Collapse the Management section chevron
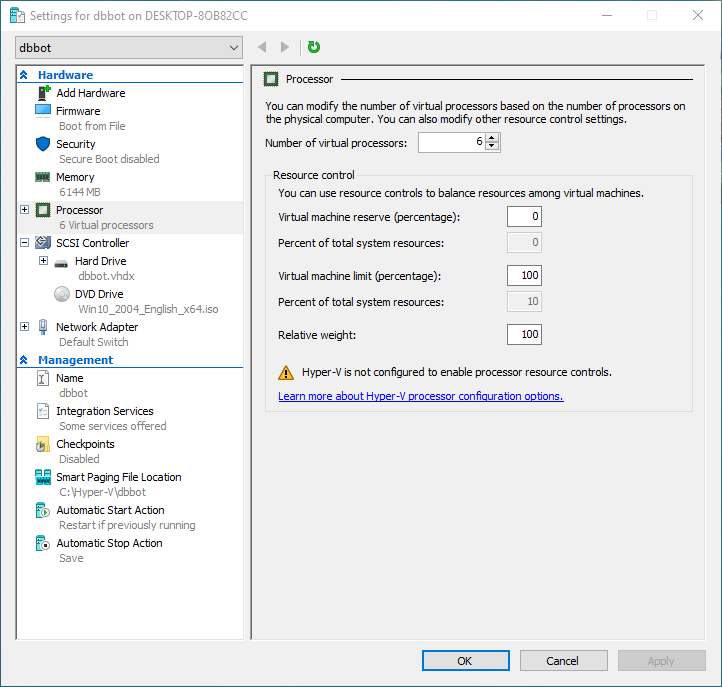722x687 pixels. 24,360
